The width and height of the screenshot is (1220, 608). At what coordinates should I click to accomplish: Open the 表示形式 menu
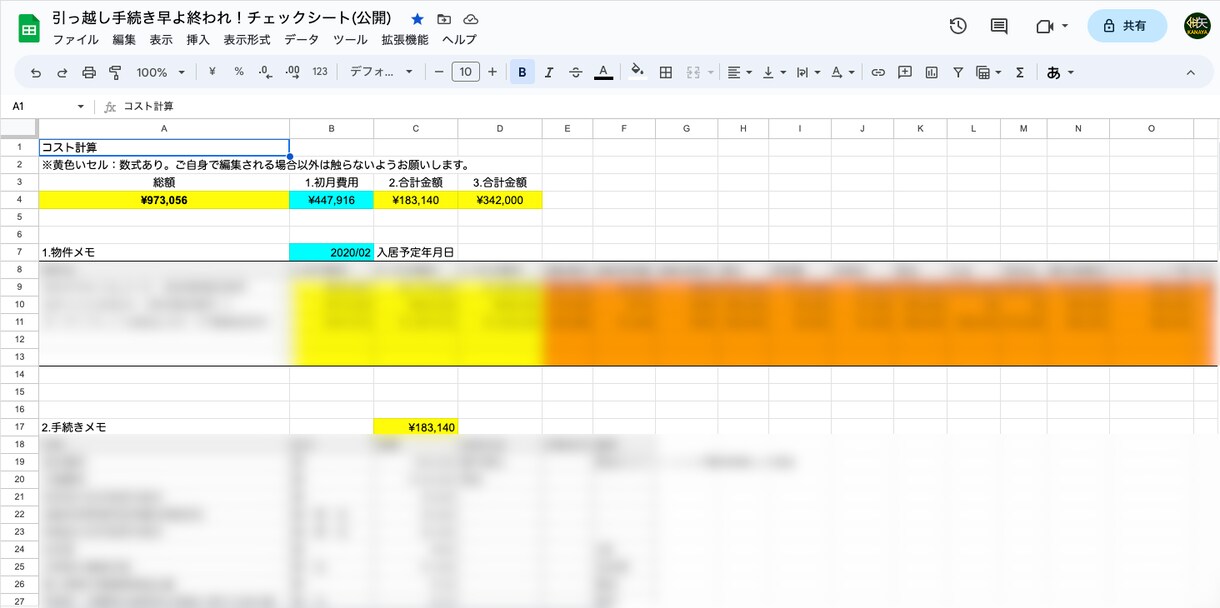coord(247,40)
